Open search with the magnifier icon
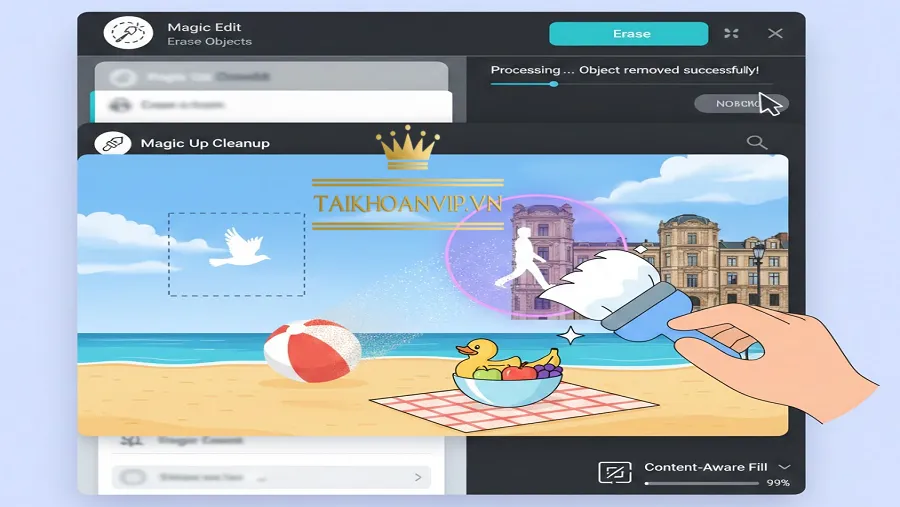 tap(757, 142)
